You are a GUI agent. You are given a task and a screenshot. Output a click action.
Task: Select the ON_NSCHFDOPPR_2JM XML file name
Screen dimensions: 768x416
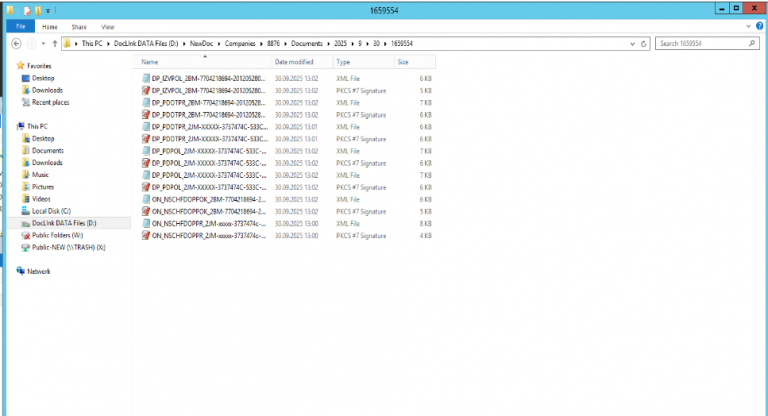[x=209, y=223]
